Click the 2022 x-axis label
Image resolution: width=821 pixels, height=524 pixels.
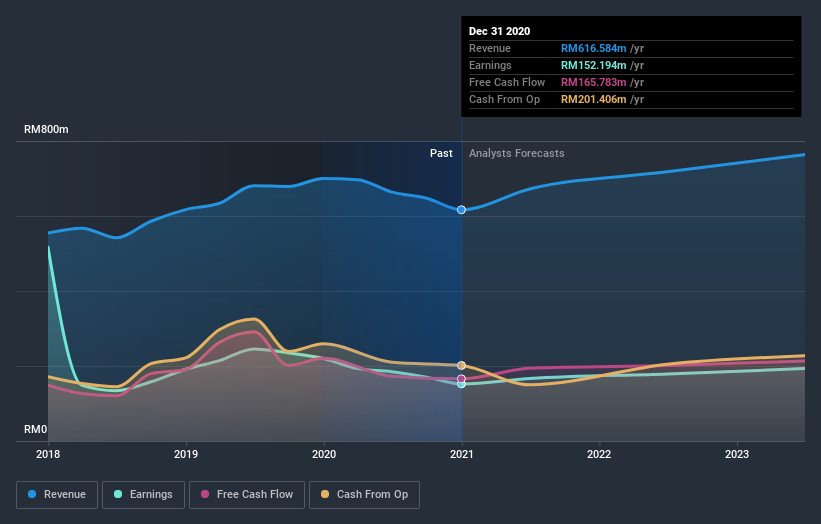(599, 454)
